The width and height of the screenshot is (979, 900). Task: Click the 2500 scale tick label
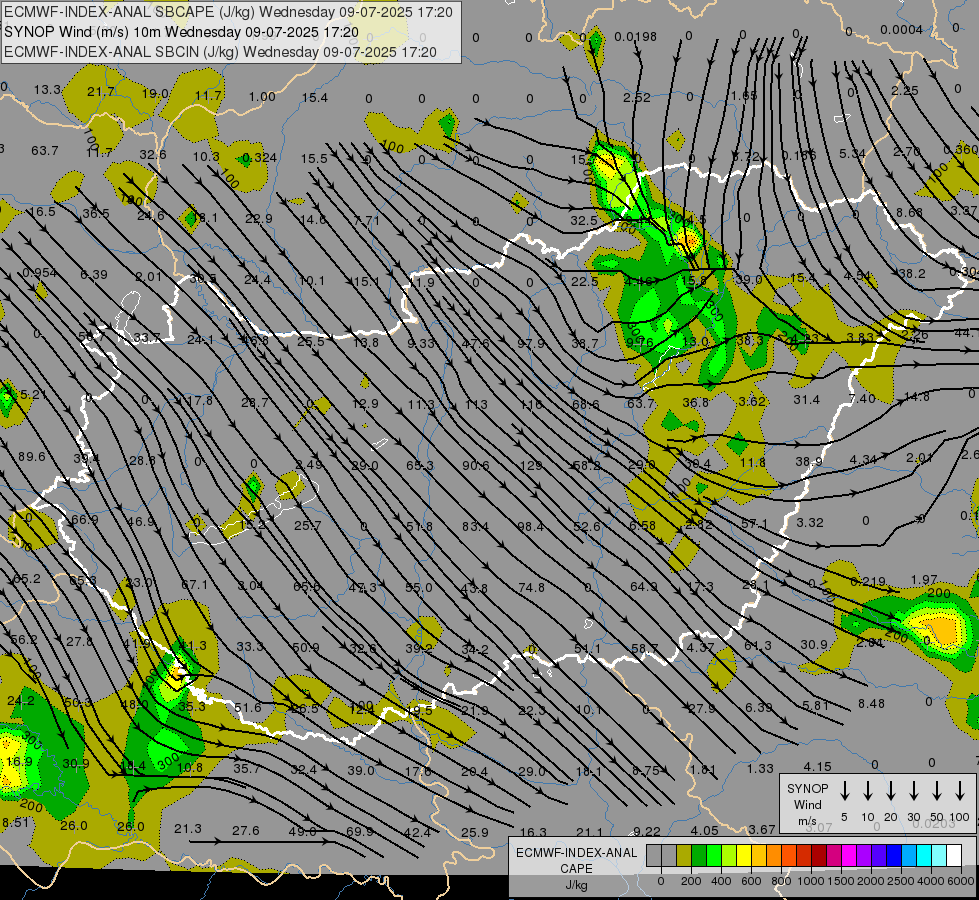pyautogui.click(x=901, y=881)
